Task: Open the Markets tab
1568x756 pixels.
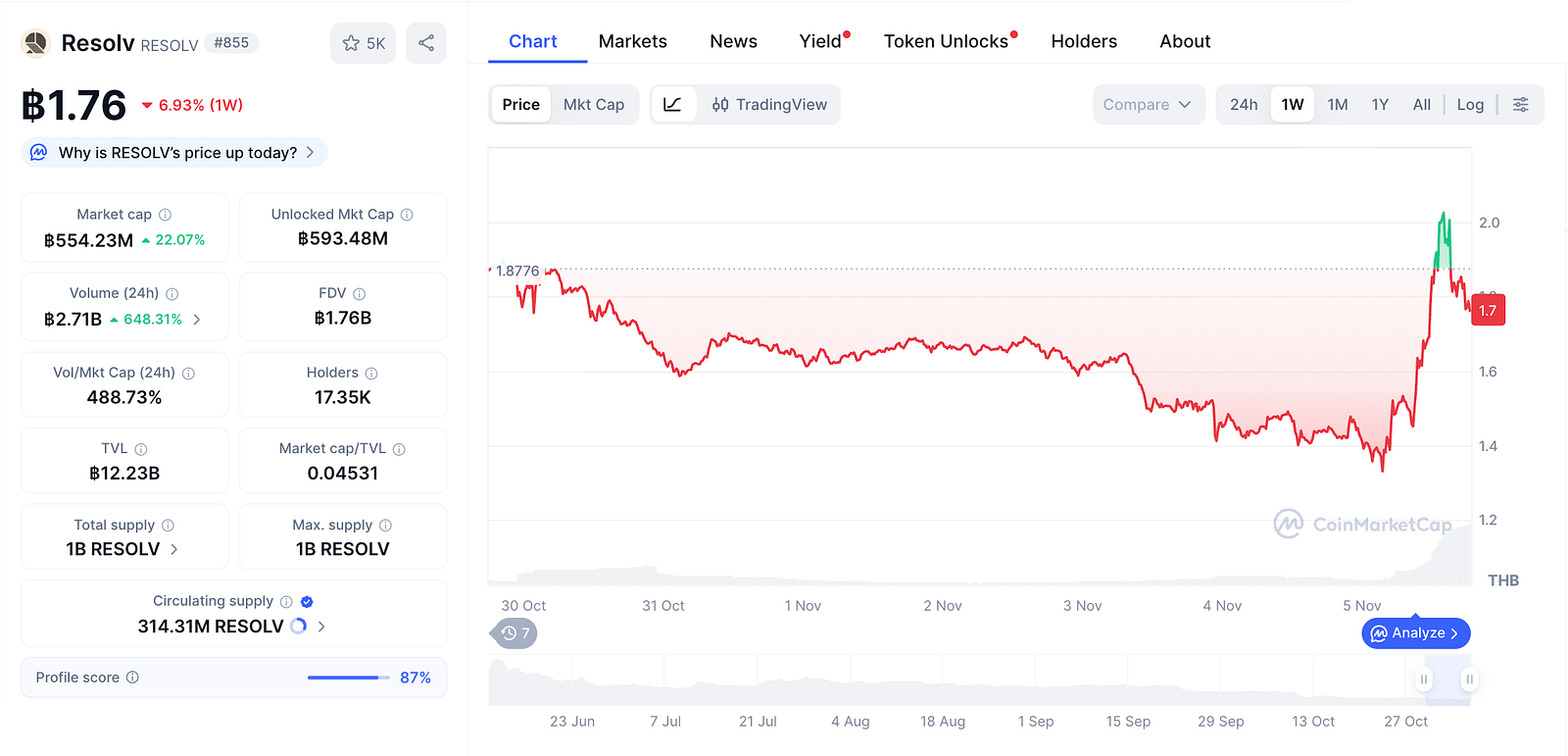Action: (633, 41)
